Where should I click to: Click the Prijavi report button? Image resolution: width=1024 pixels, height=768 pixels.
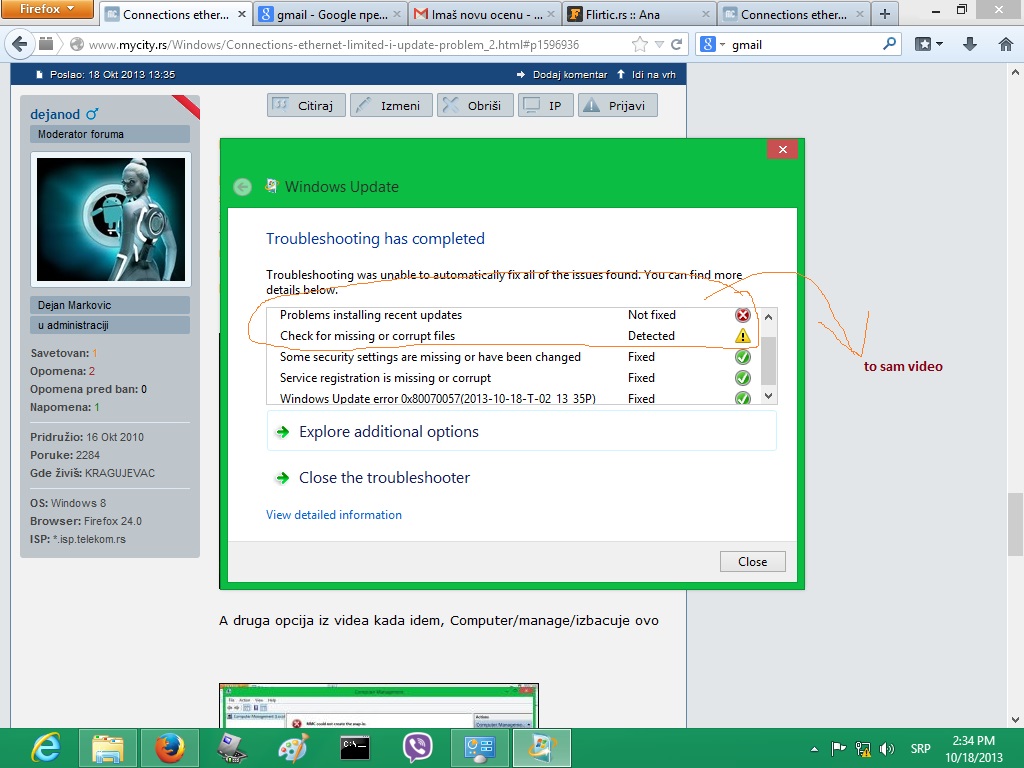coord(617,105)
